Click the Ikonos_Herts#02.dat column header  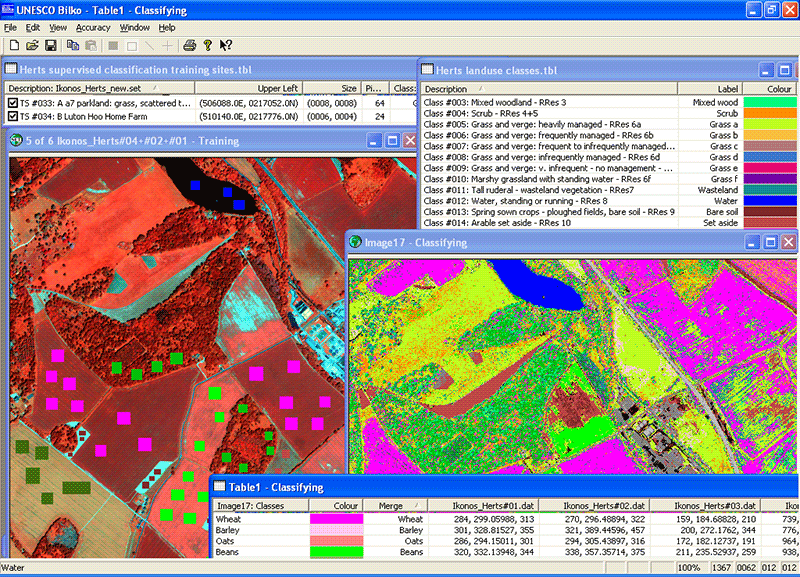tap(594, 506)
